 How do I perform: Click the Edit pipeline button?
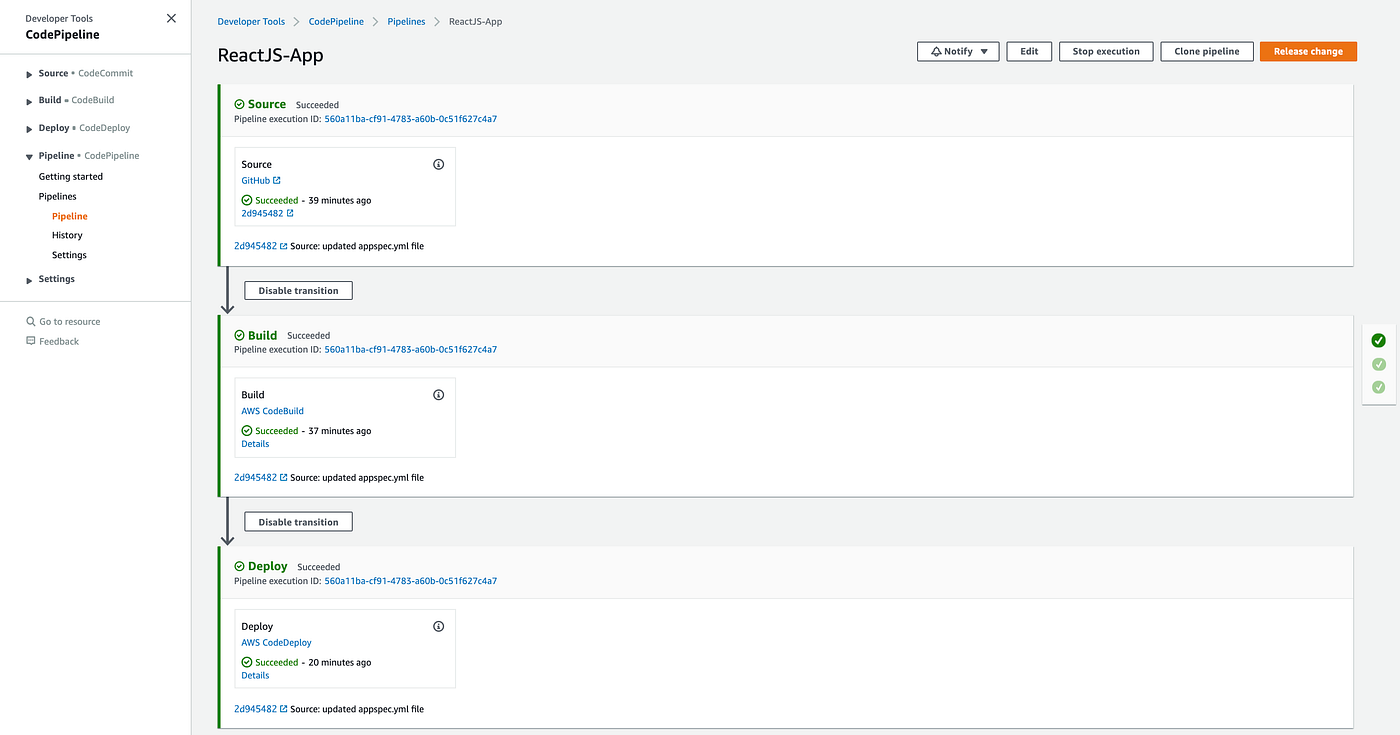1029,51
